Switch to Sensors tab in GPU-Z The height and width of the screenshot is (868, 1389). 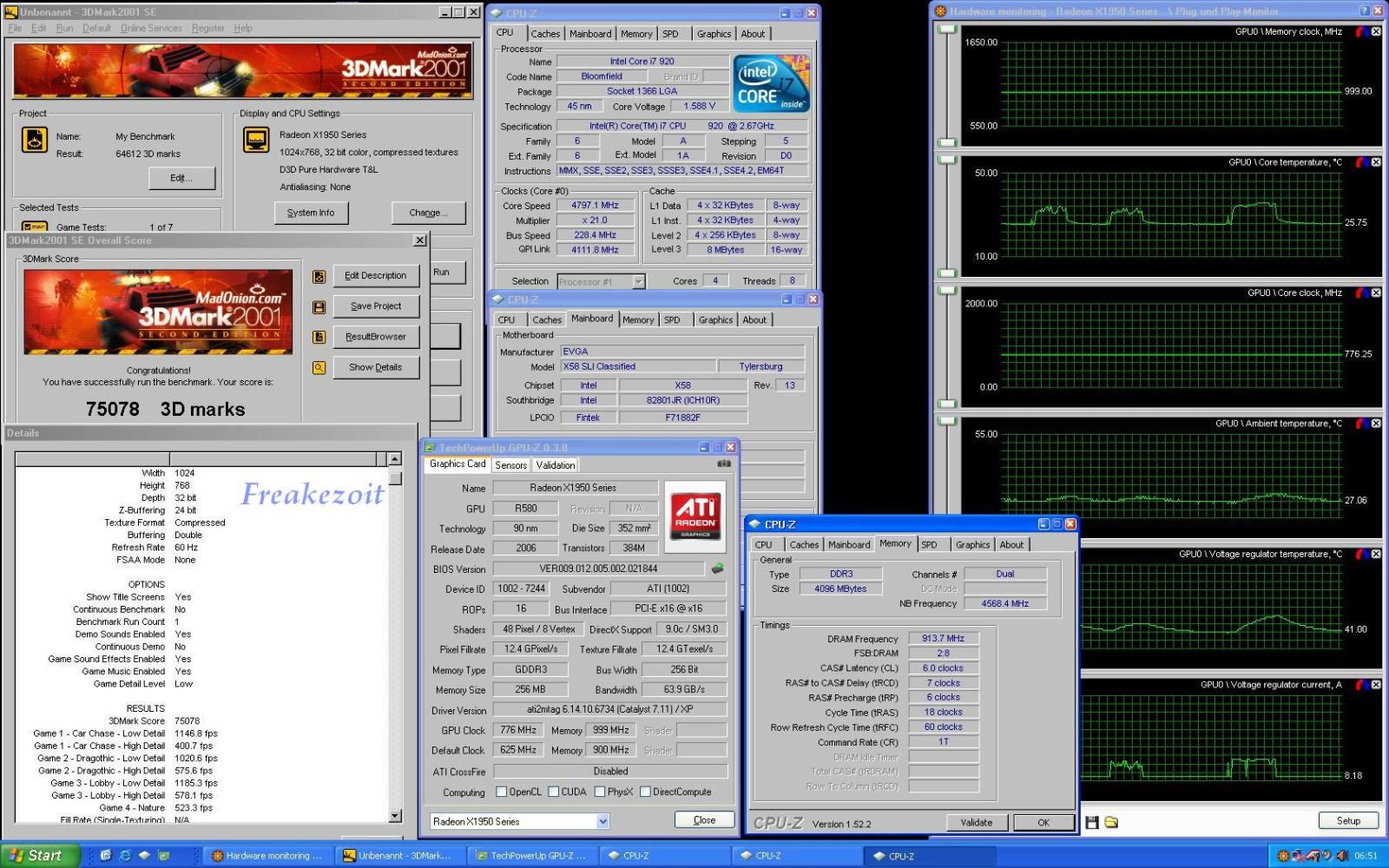510,465
